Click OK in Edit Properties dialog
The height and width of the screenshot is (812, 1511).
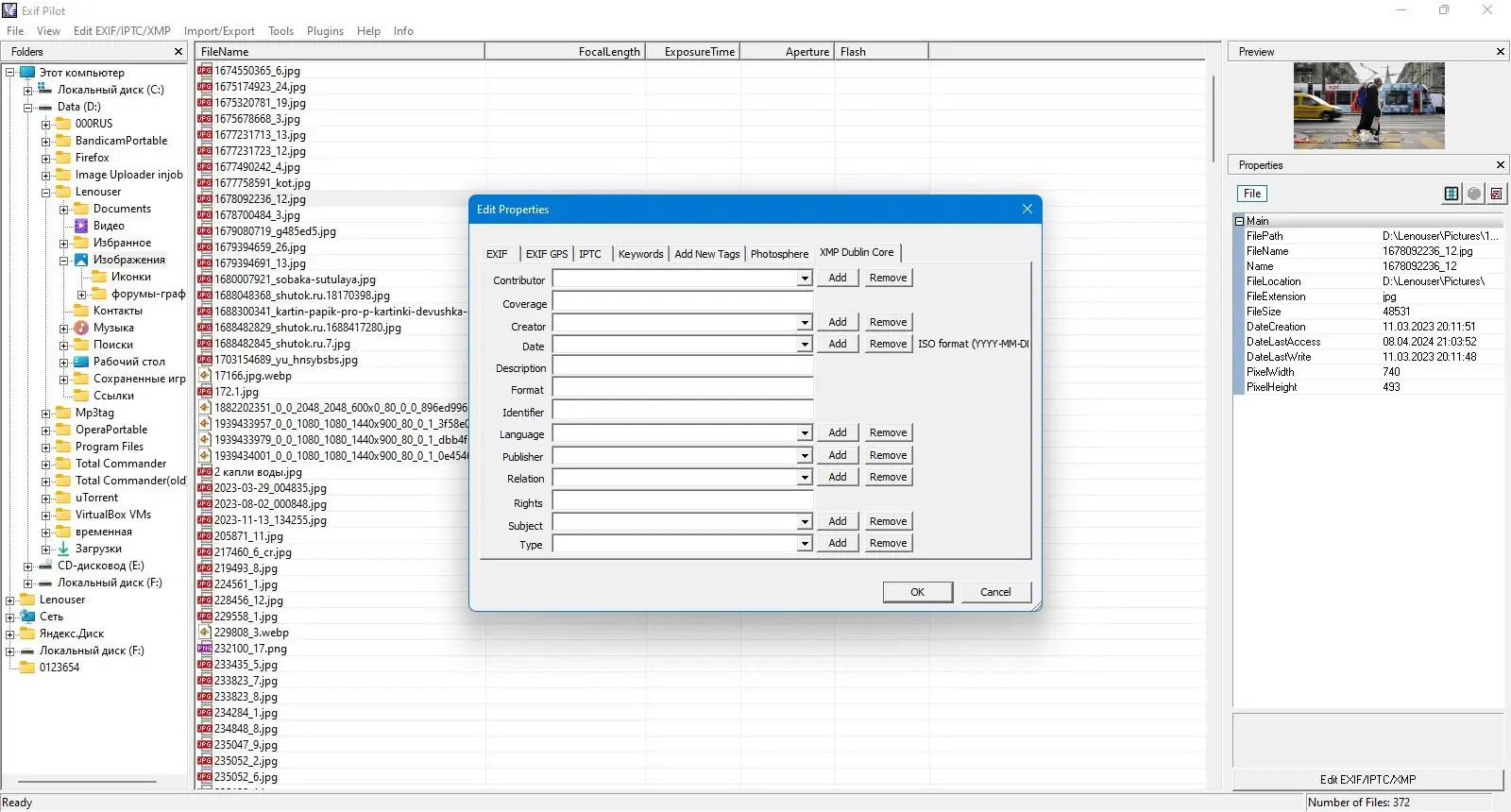coord(918,592)
